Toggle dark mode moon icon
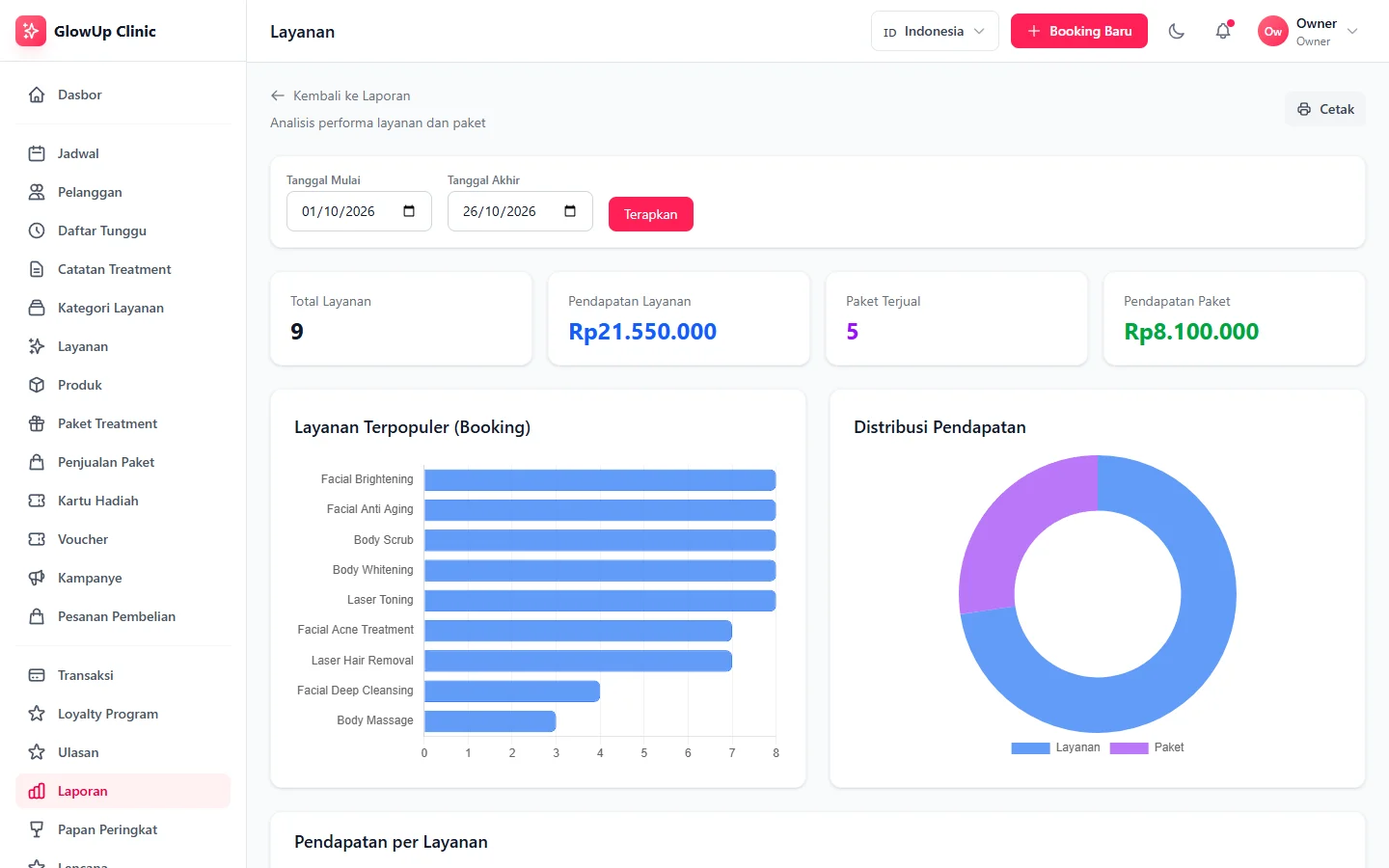1389x868 pixels. pyautogui.click(x=1177, y=31)
